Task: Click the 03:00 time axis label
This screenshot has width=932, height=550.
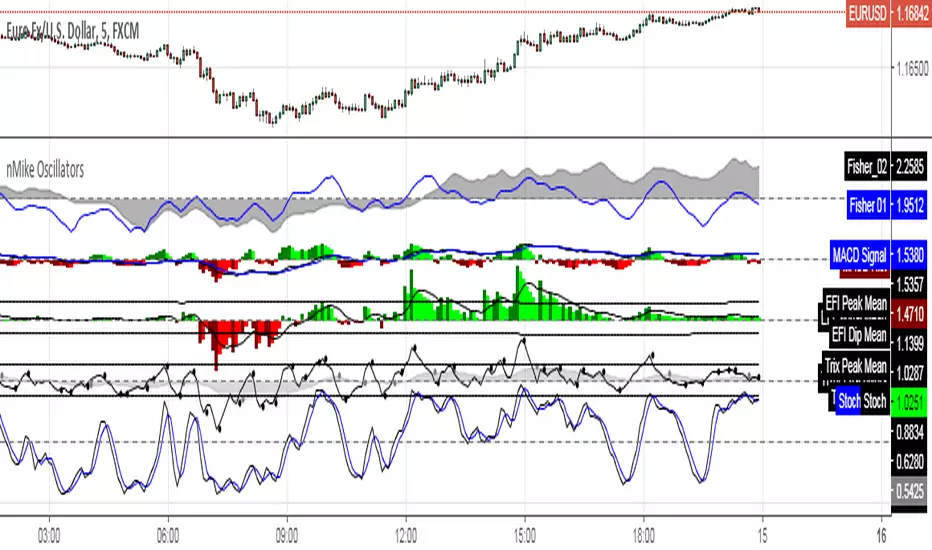Action: pyautogui.click(x=49, y=536)
